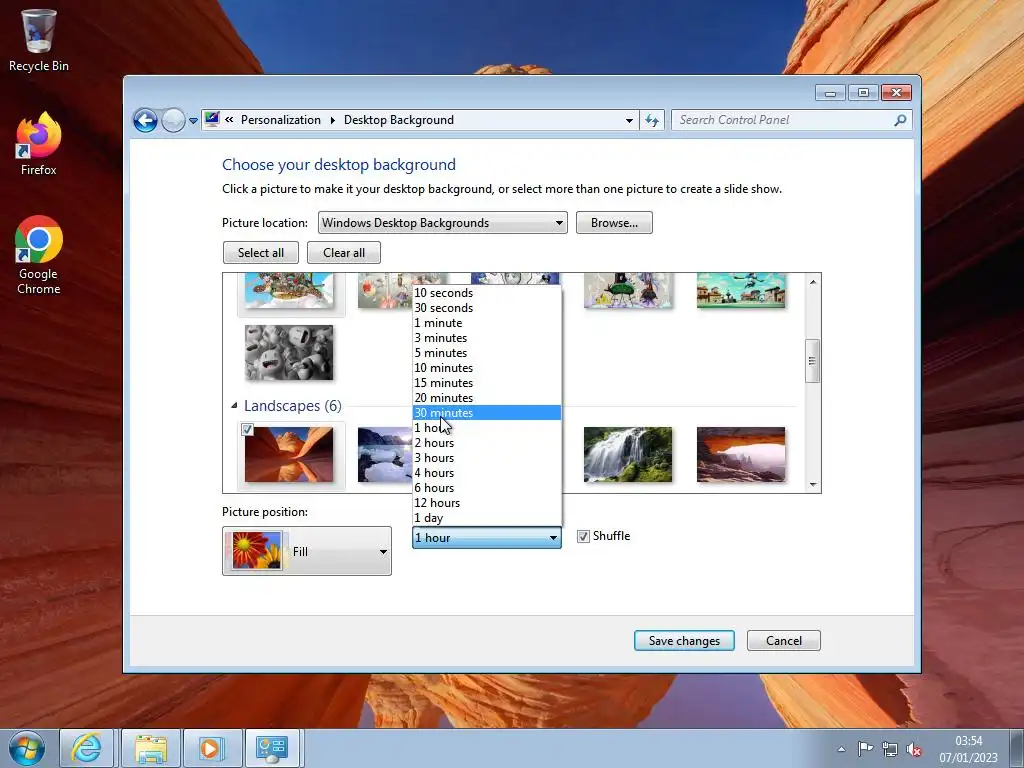Click the Back arrow navigation button
Image resolution: width=1024 pixels, height=768 pixels.
coord(145,120)
